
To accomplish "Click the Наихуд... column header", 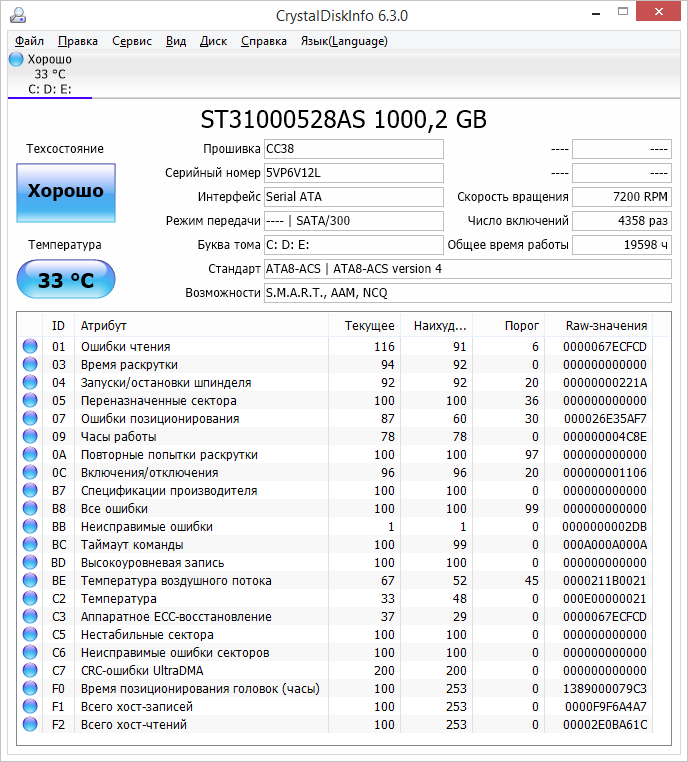I will [436, 326].
